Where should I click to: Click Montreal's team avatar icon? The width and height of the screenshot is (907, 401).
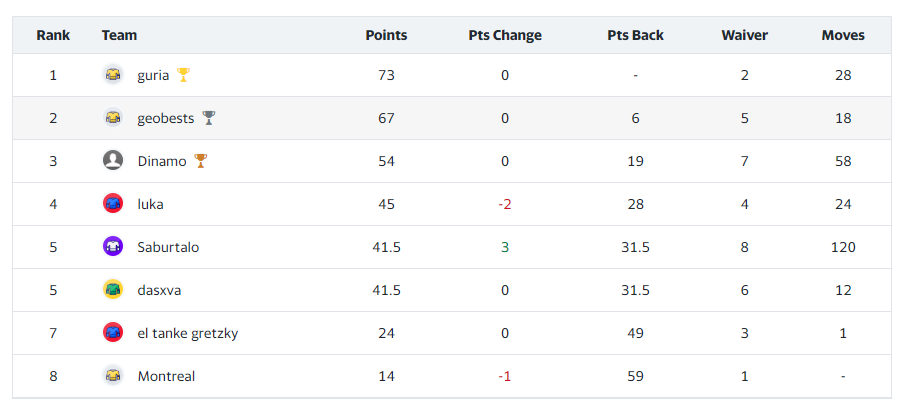(113, 376)
